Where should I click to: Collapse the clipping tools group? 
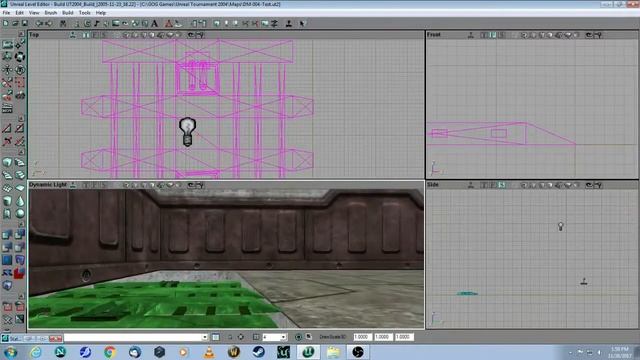click(21, 118)
